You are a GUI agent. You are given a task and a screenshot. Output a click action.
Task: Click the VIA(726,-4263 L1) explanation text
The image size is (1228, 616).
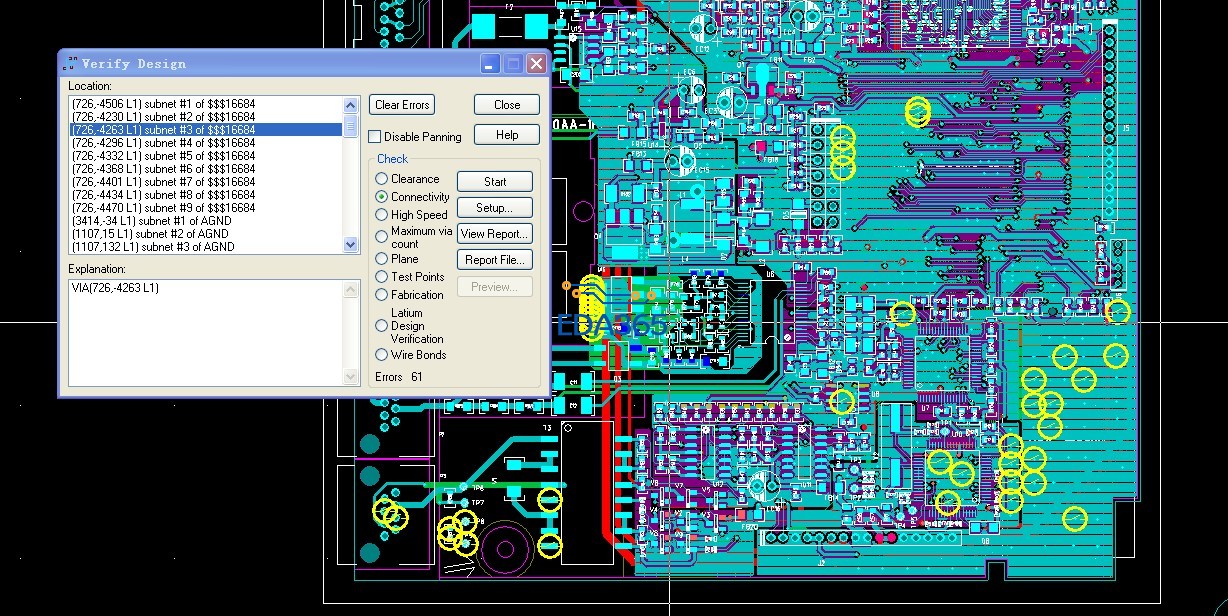[x=115, y=288]
